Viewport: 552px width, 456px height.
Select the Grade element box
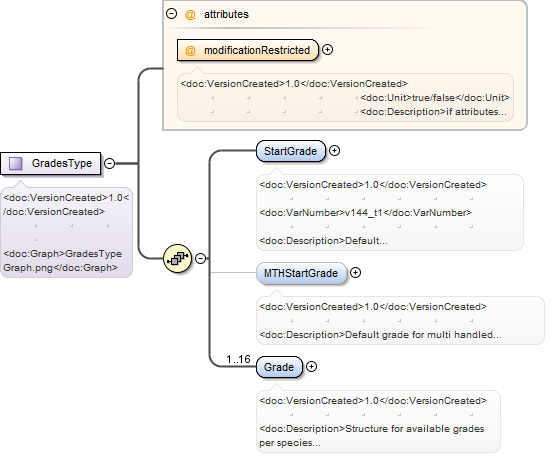[x=279, y=367]
